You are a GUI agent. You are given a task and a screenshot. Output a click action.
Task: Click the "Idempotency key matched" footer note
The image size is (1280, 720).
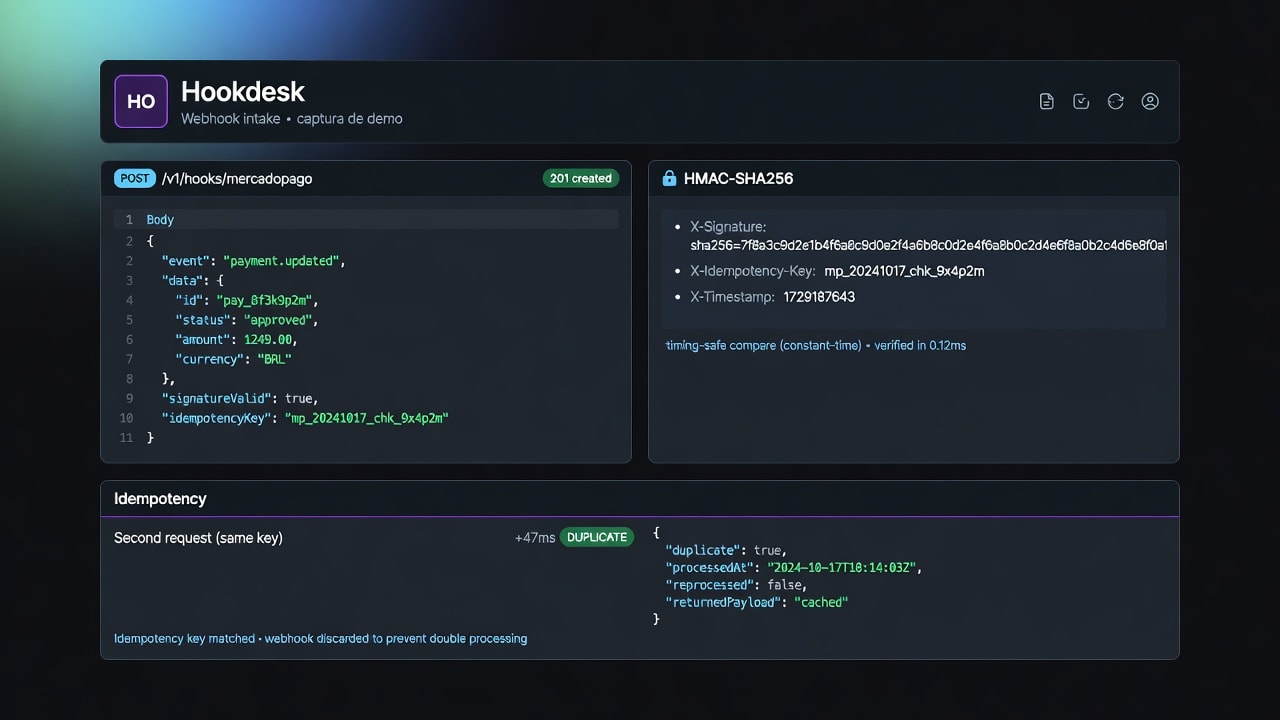tap(320, 638)
